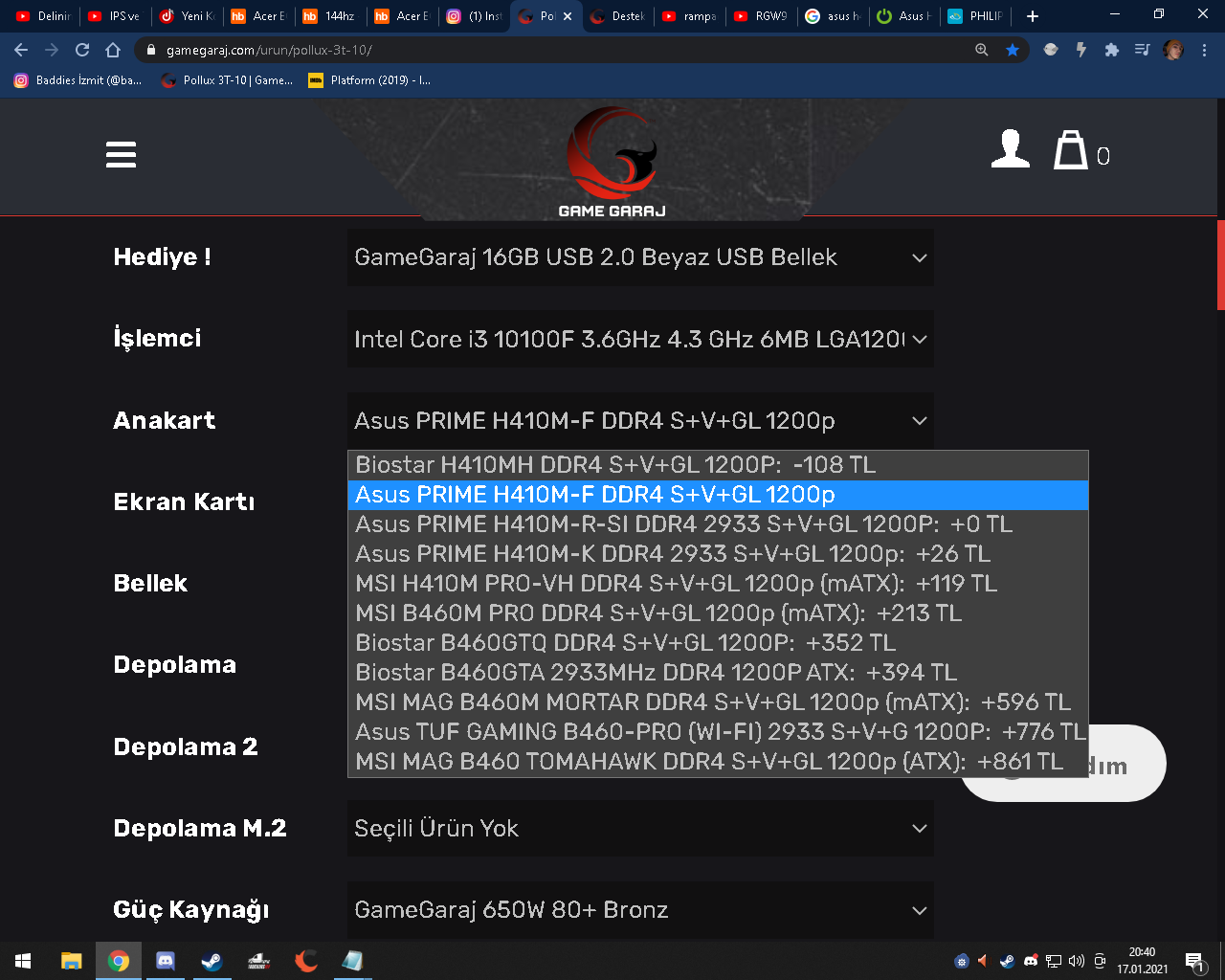Expand the İşlemci processor dropdown
The width and height of the screenshot is (1225, 980).
coord(640,339)
